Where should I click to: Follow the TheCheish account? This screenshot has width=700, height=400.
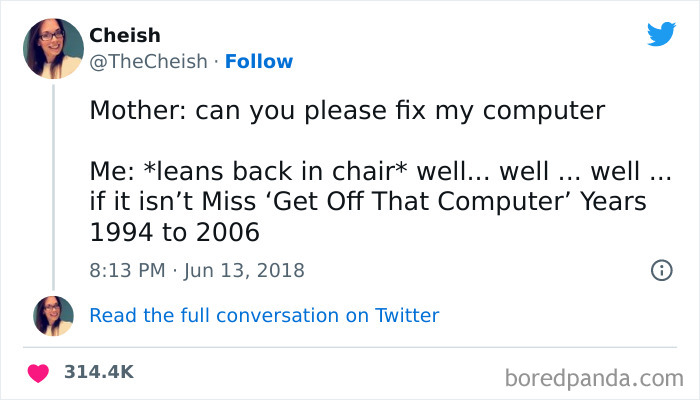[x=259, y=62]
